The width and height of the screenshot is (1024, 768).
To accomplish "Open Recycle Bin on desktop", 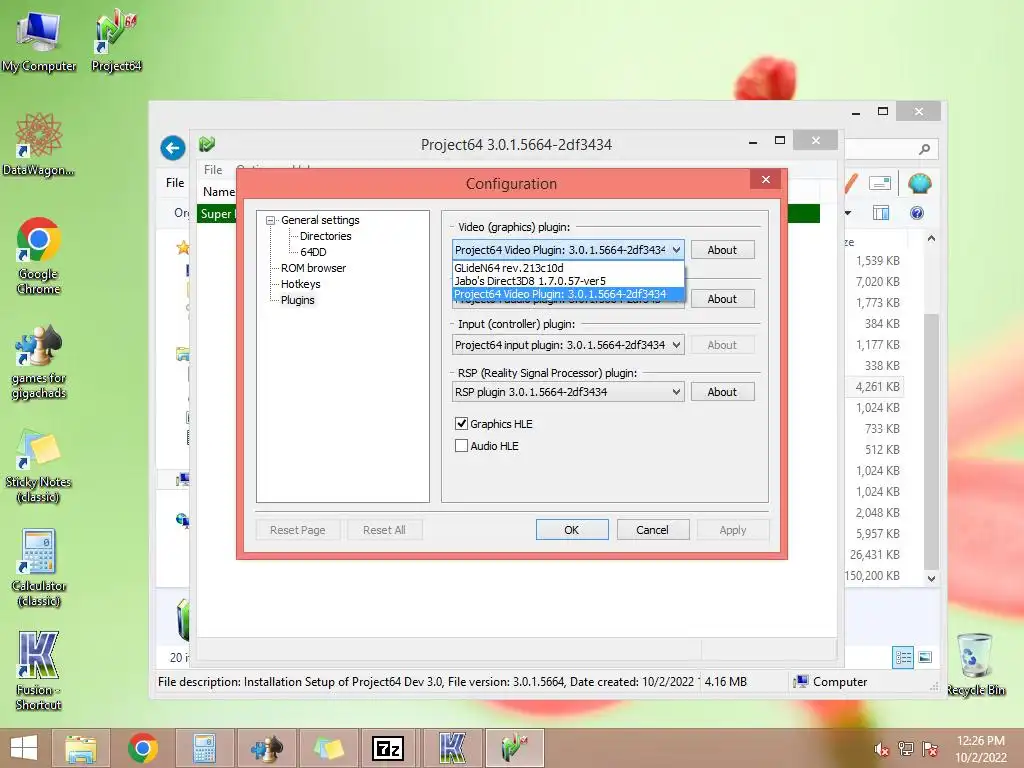I will [975, 664].
